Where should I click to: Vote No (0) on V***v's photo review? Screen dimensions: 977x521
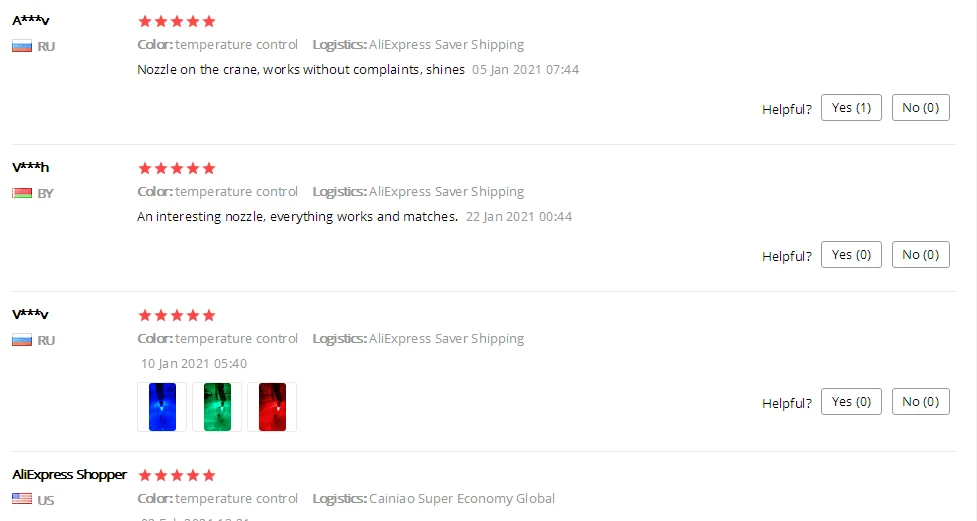click(920, 402)
